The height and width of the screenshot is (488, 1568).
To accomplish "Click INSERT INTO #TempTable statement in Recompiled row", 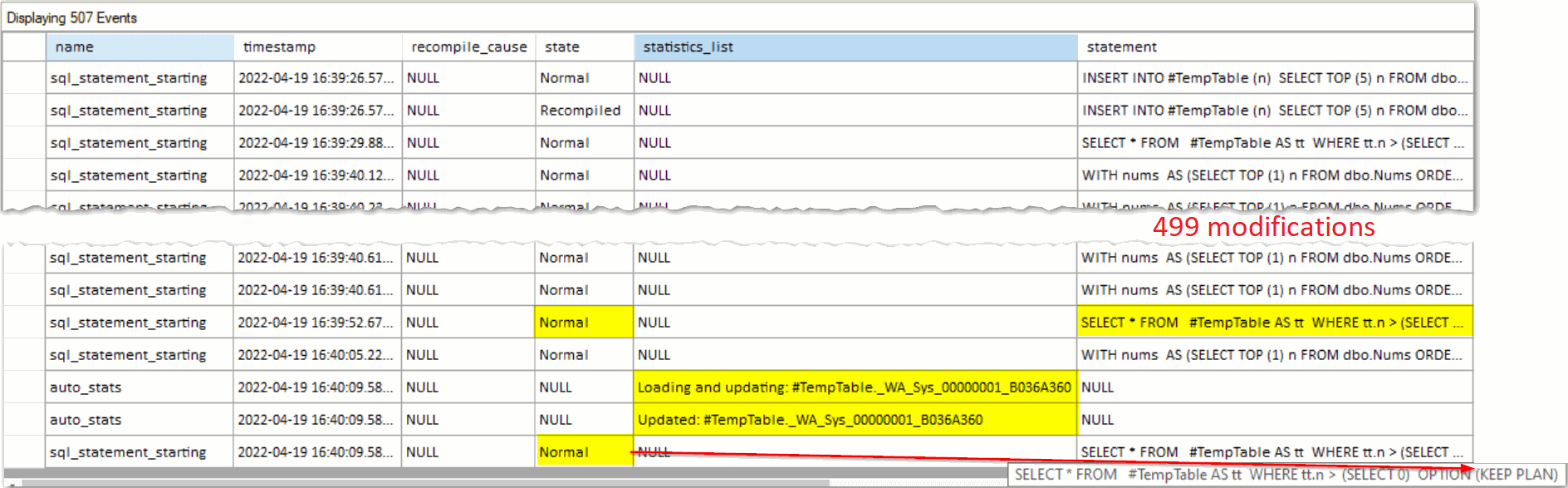I will pos(1275,111).
